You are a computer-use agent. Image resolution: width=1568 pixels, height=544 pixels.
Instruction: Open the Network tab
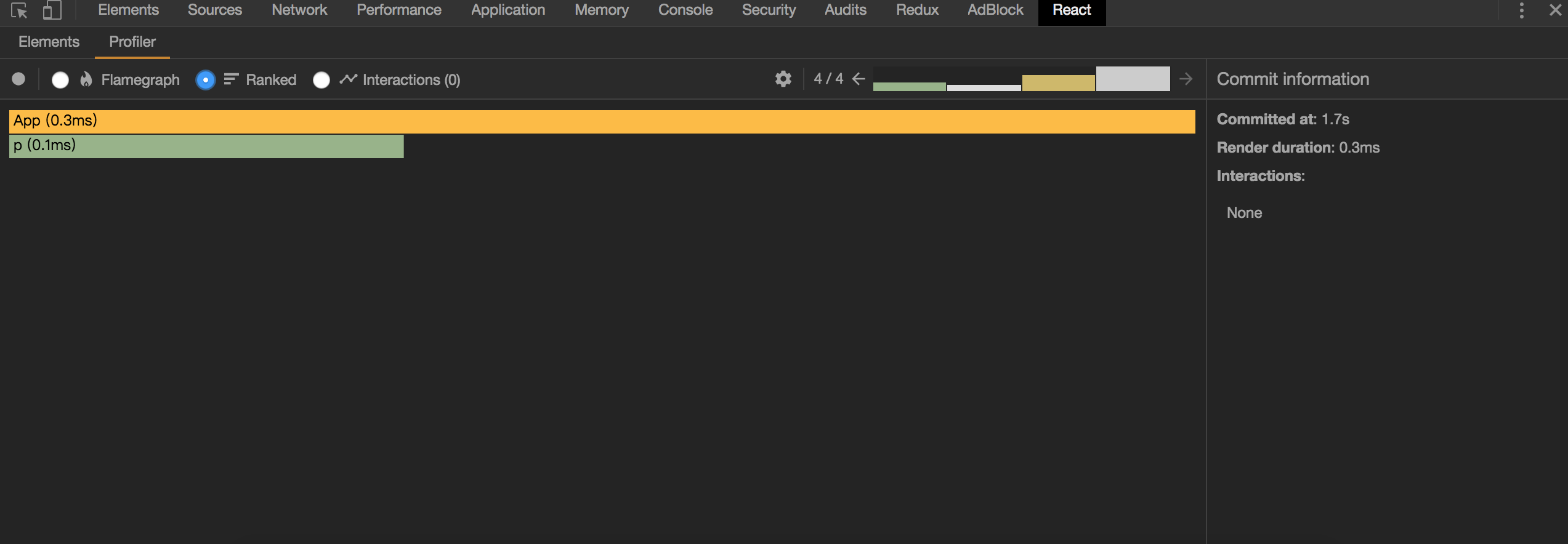coord(299,10)
